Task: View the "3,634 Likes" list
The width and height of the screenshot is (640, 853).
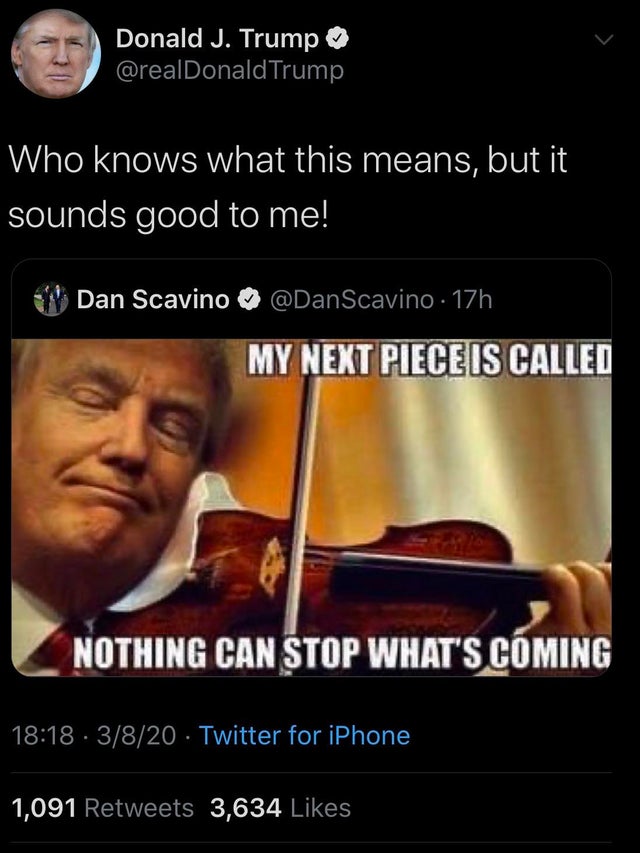Action: point(280,807)
